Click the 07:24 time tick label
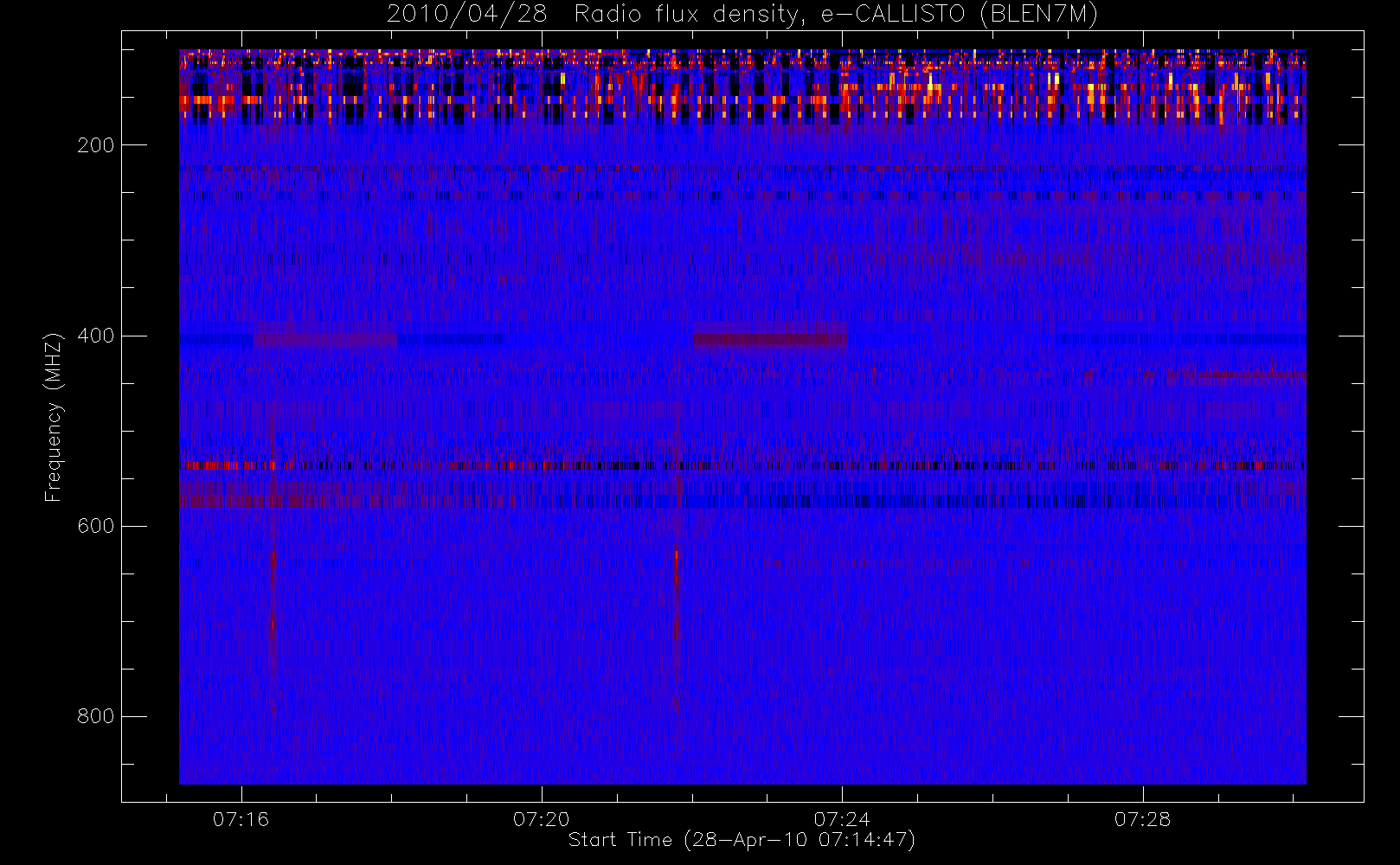This screenshot has height=865, width=1400. pyautogui.click(x=841, y=818)
